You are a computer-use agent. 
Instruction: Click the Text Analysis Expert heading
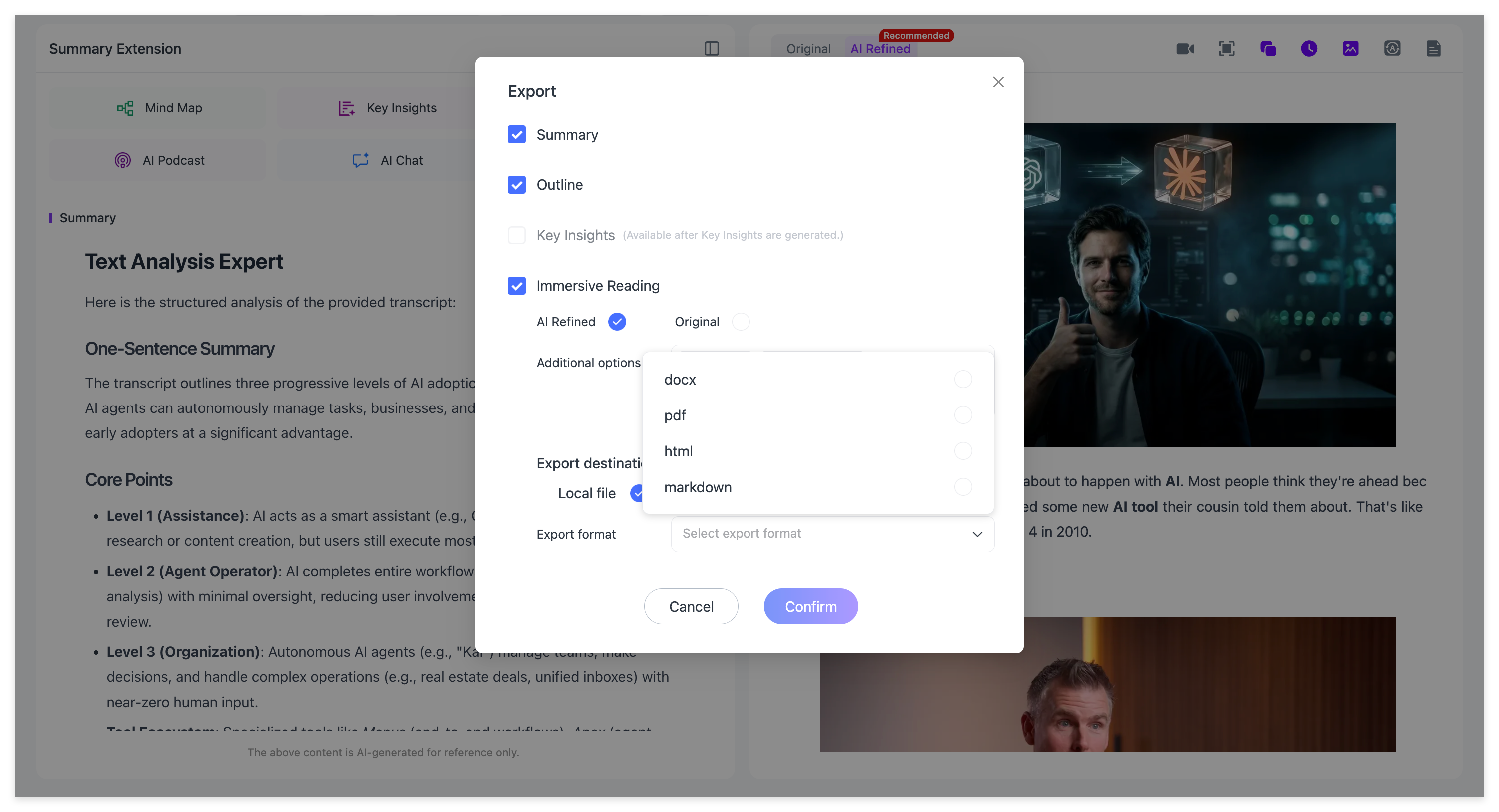click(x=184, y=262)
